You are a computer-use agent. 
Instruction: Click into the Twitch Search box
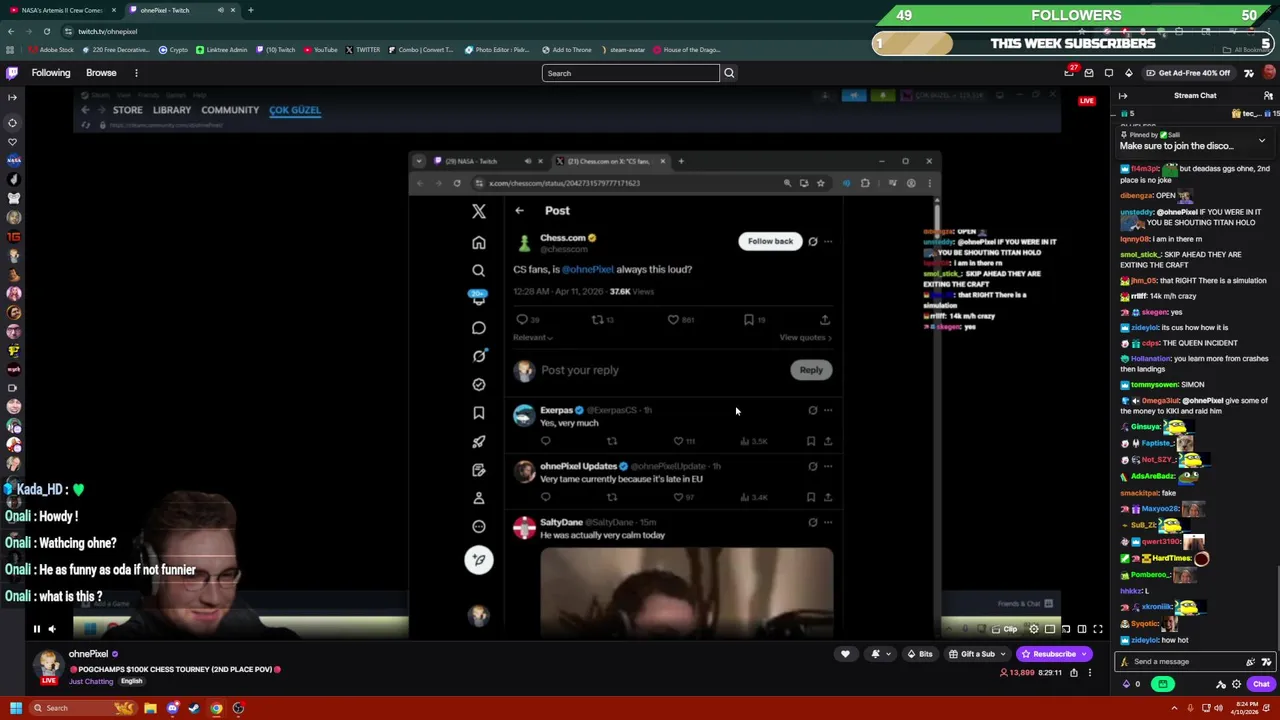(630, 73)
